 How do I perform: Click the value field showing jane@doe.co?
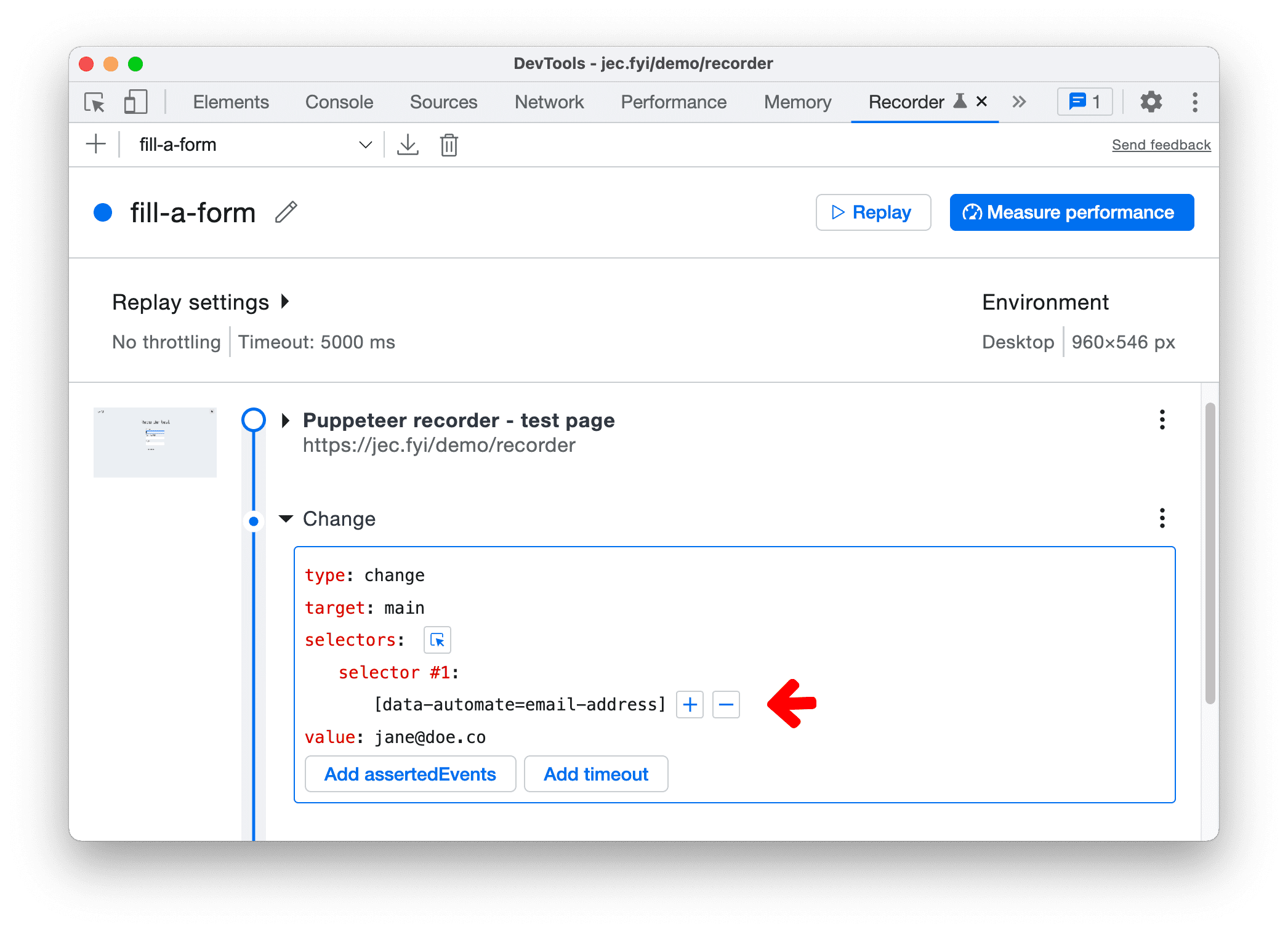430,737
